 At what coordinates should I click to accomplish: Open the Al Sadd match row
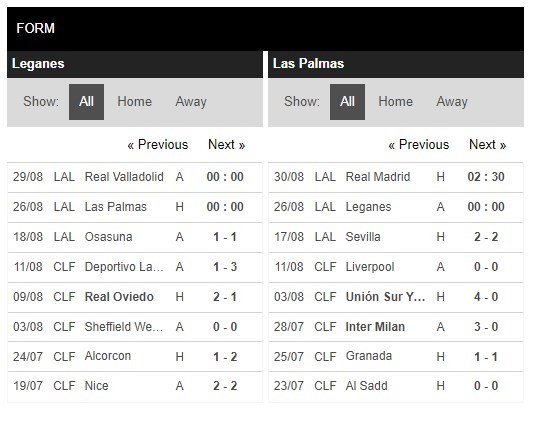point(396,386)
